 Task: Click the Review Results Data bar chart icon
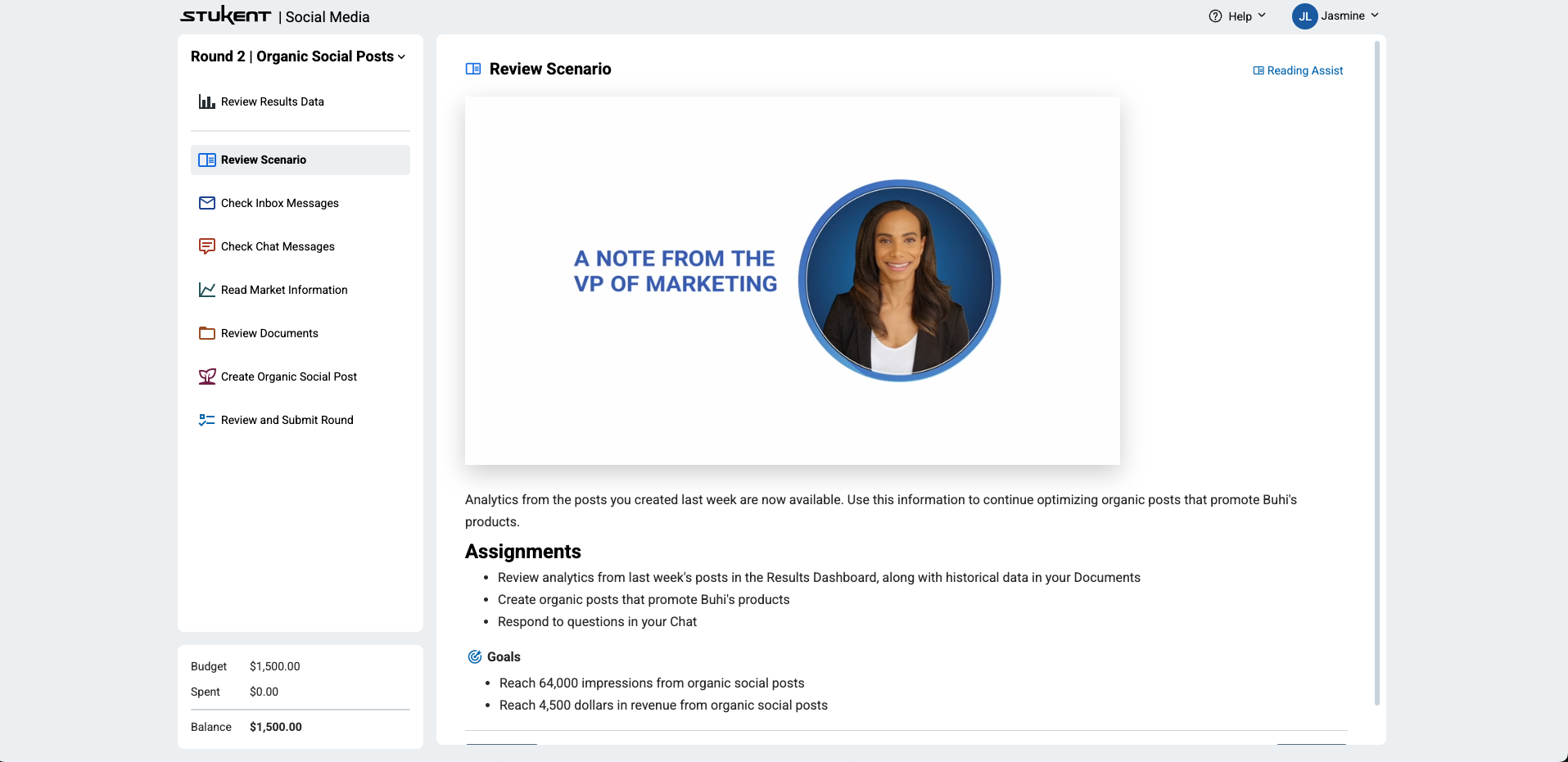point(207,101)
